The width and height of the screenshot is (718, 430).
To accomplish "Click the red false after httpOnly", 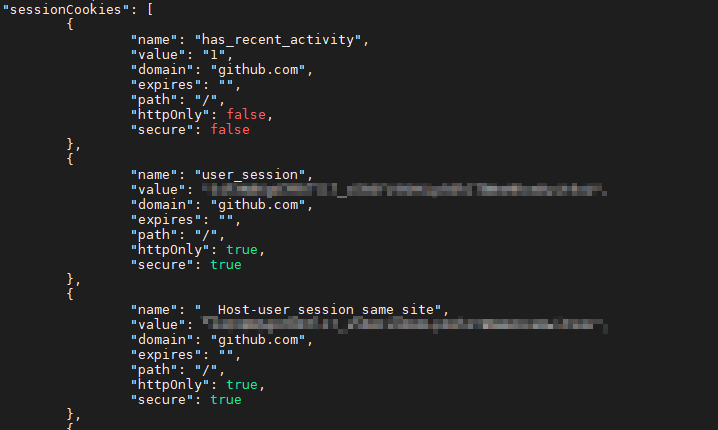I will point(246,114).
